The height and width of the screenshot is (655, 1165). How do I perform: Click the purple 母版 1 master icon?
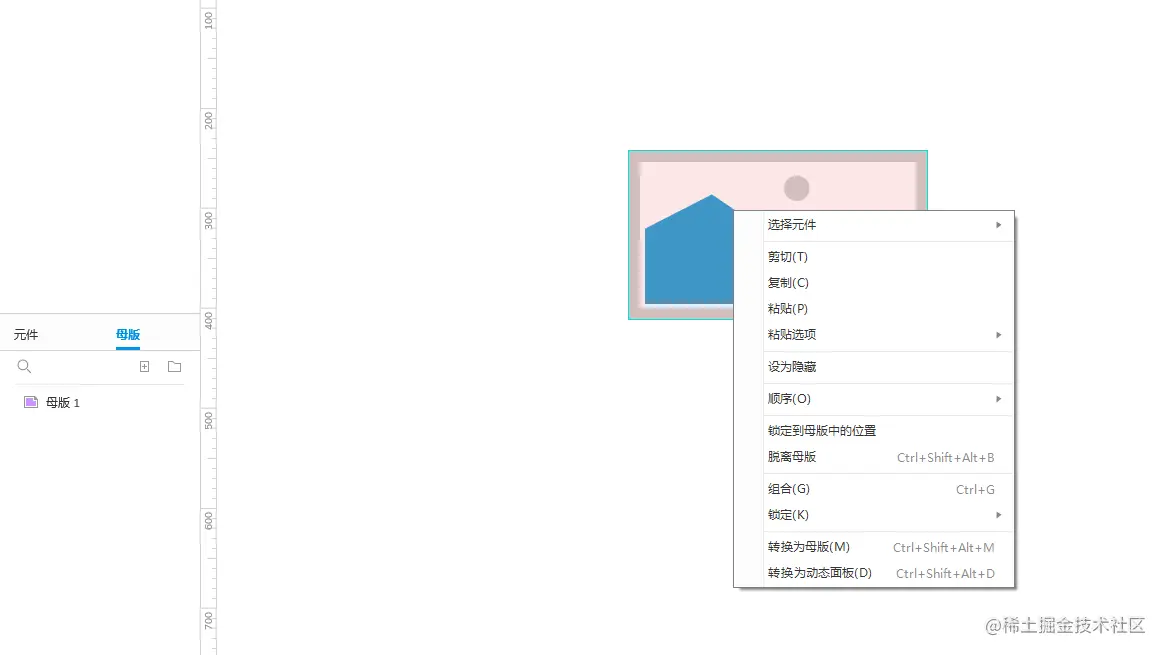30,402
